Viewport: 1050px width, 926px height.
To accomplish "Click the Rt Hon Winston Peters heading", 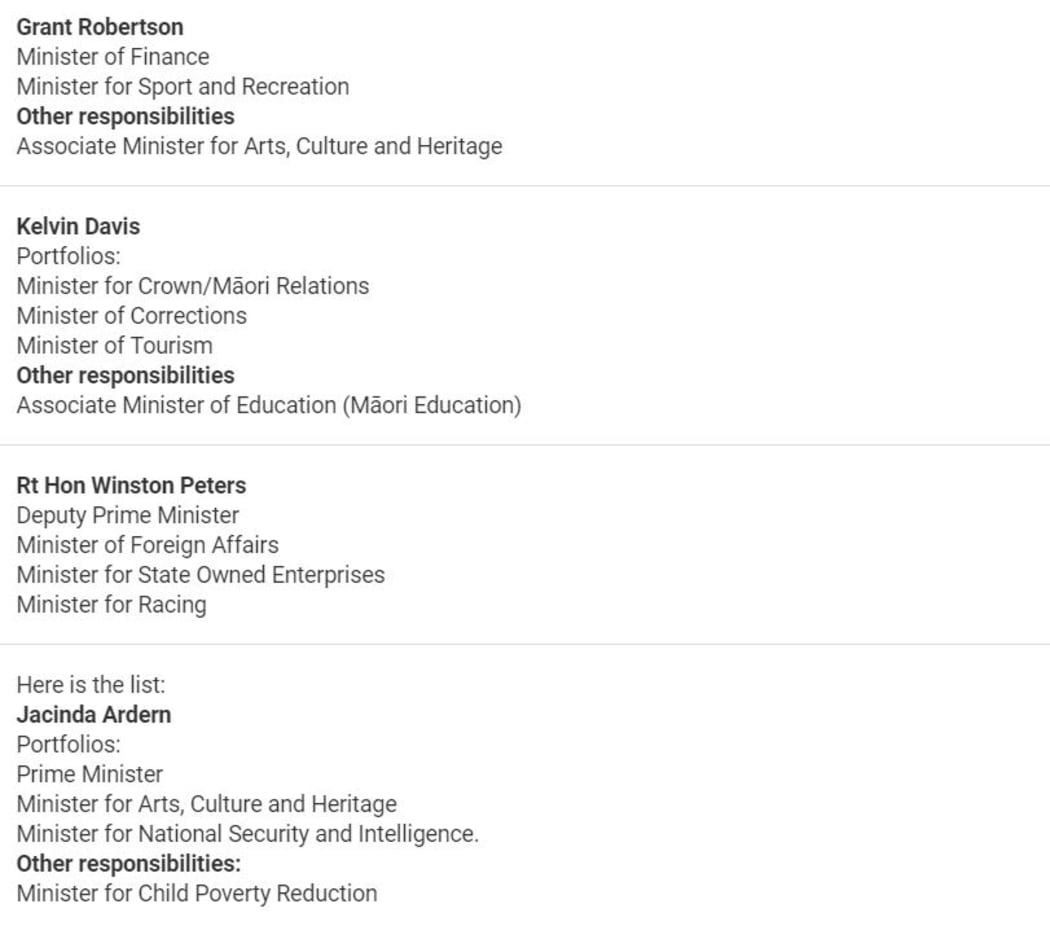I will tap(131, 485).
